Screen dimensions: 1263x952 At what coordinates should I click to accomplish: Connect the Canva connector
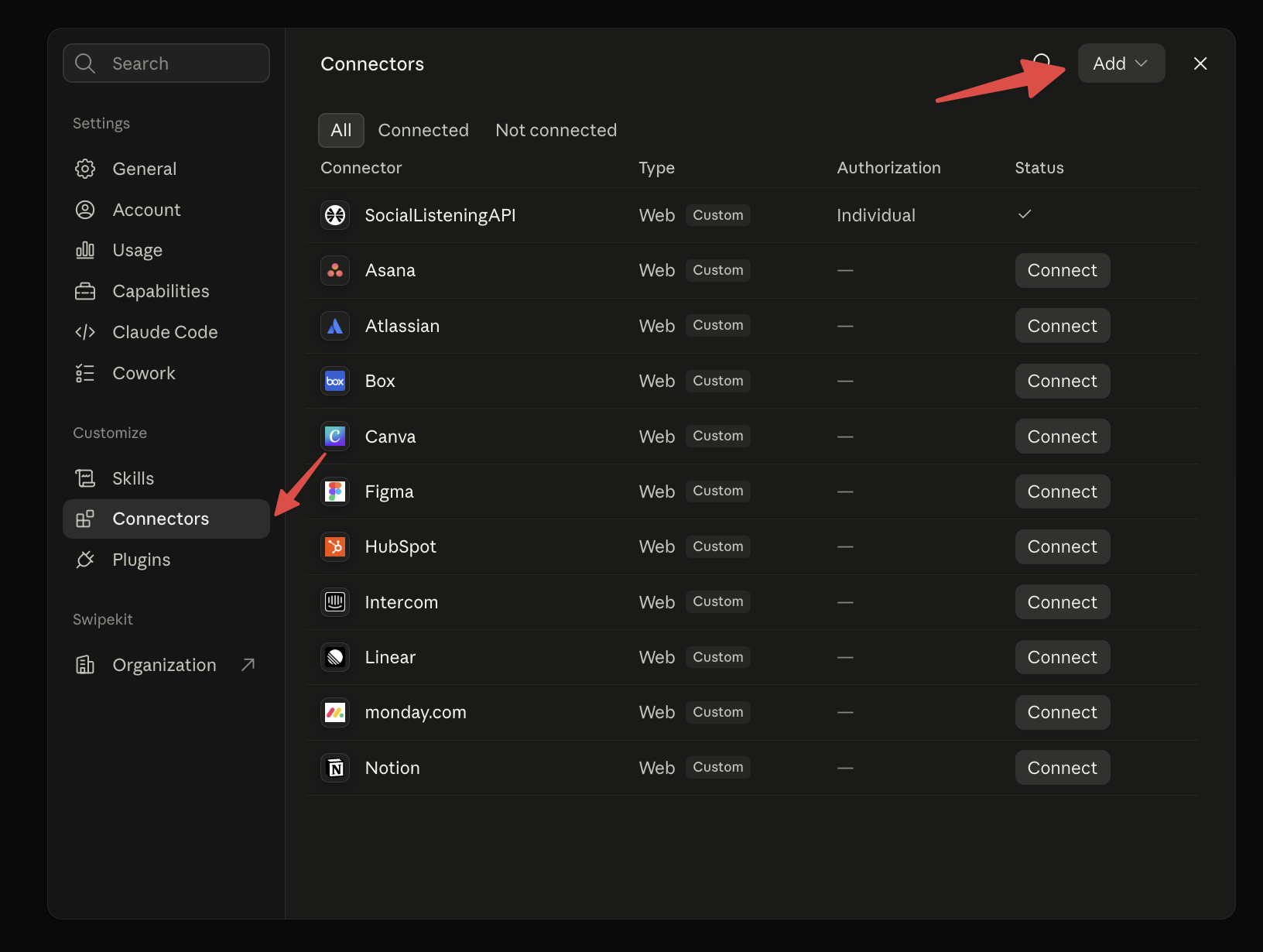(1063, 437)
